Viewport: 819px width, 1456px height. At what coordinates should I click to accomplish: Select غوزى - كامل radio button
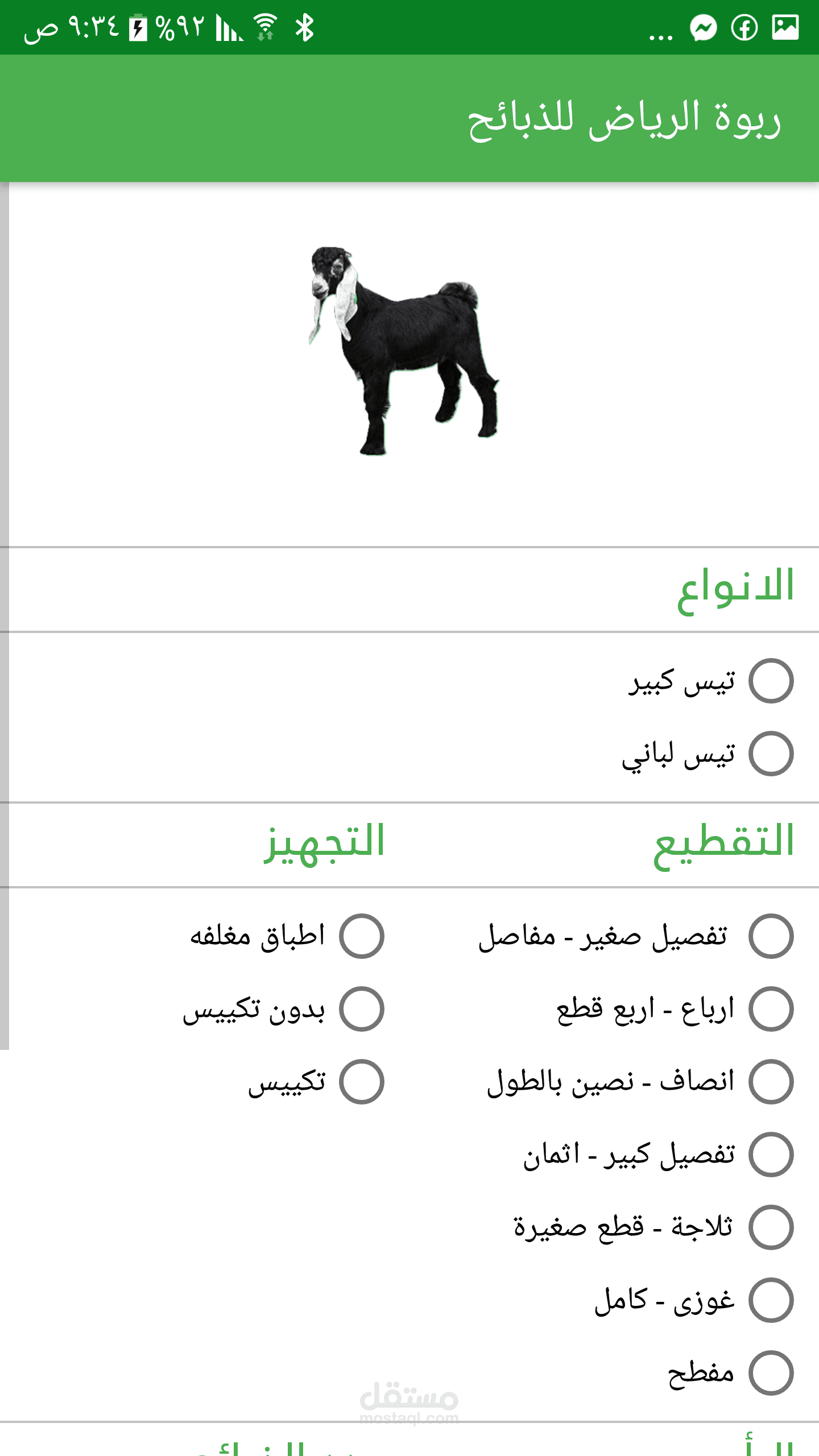coord(771,1300)
